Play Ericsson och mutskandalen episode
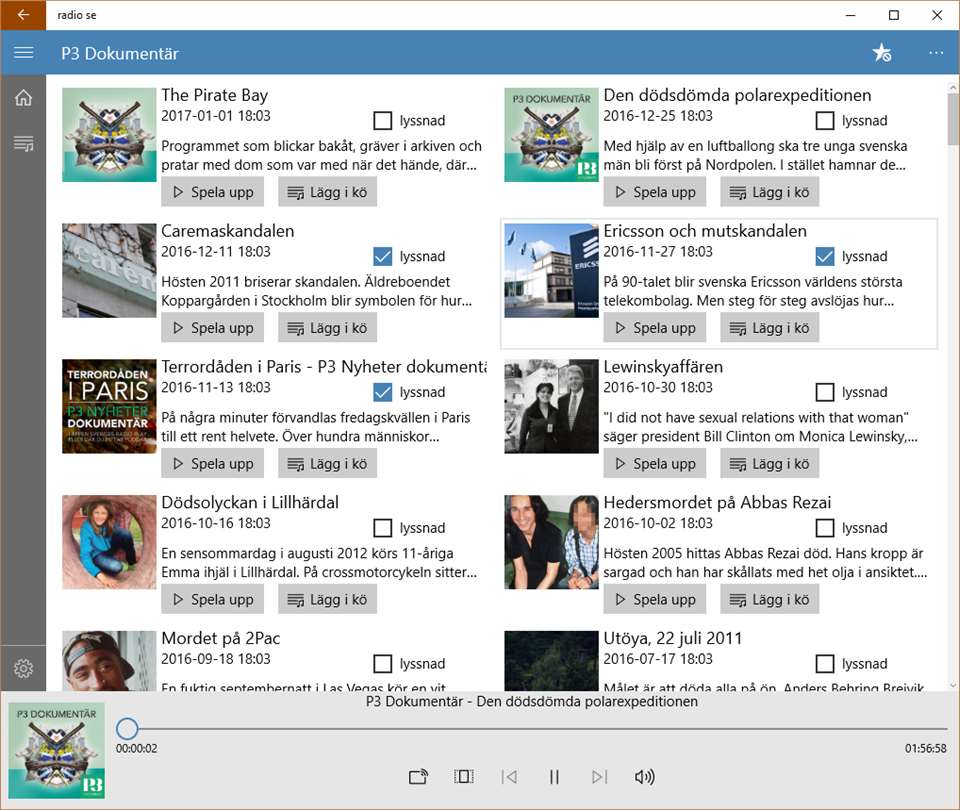960x810 pixels. coord(654,328)
